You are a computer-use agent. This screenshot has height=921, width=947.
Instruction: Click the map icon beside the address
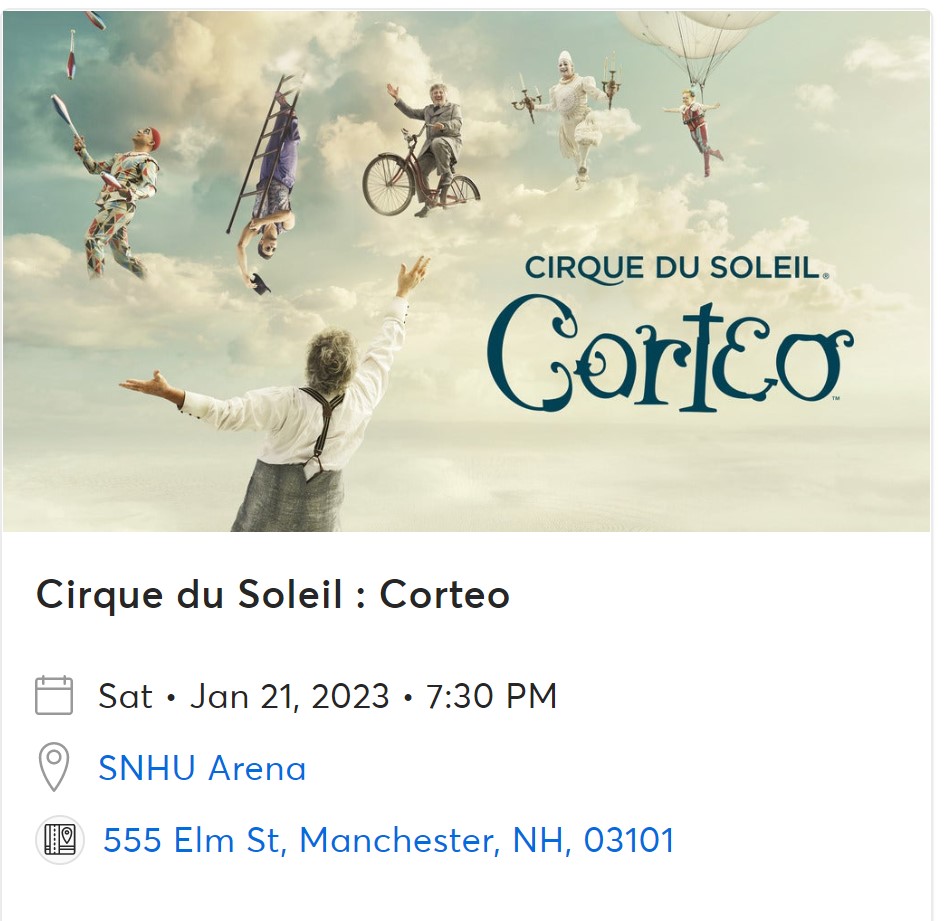tap(60, 840)
